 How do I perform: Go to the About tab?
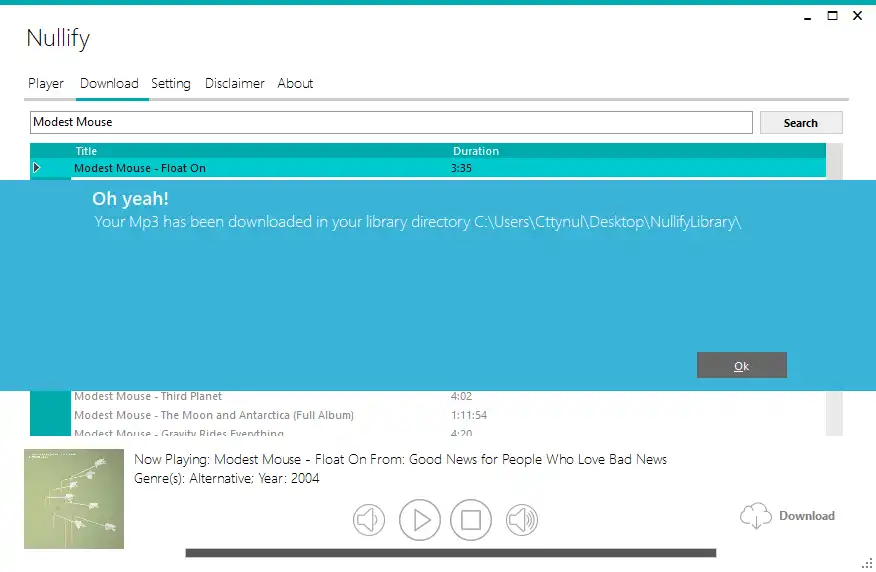(295, 84)
